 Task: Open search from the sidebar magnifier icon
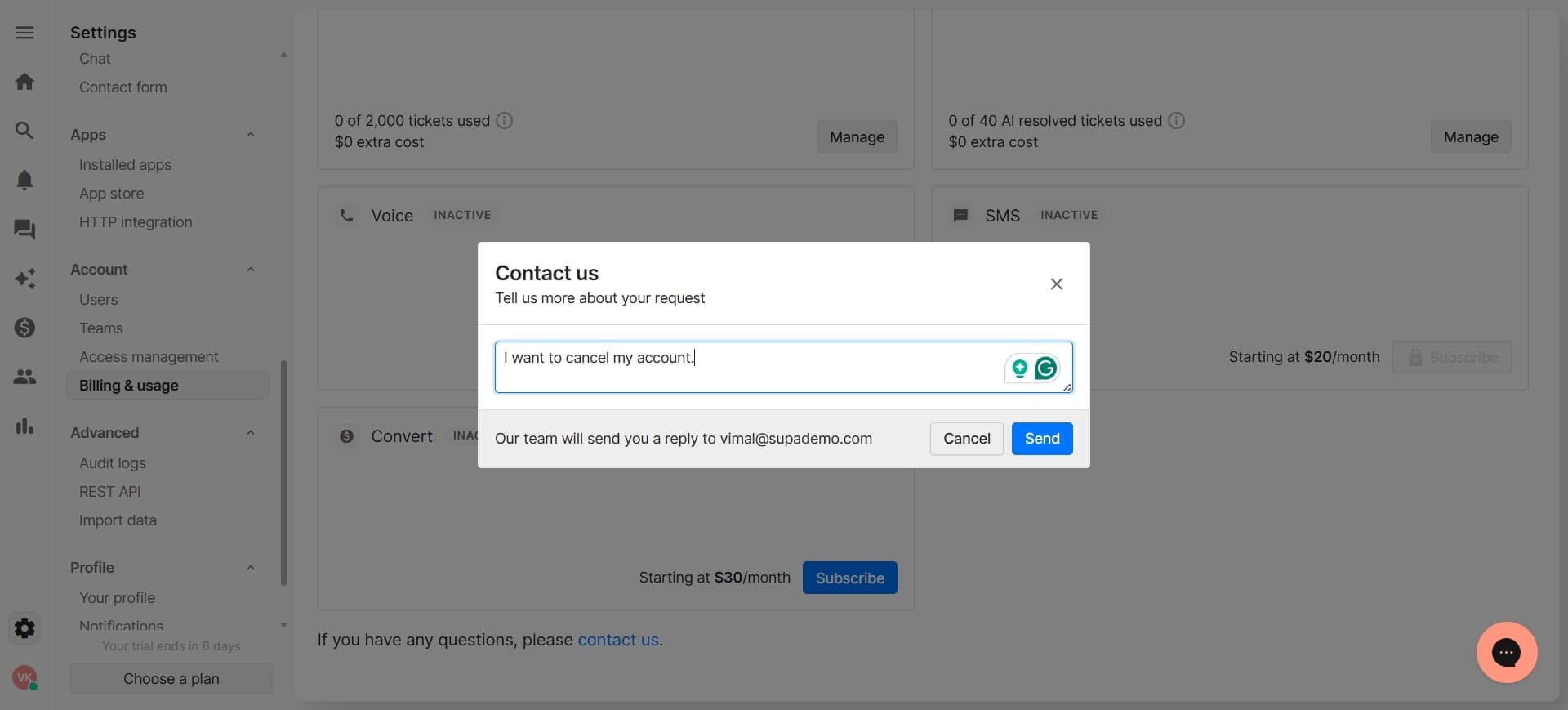pyautogui.click(x=24, y=130)
